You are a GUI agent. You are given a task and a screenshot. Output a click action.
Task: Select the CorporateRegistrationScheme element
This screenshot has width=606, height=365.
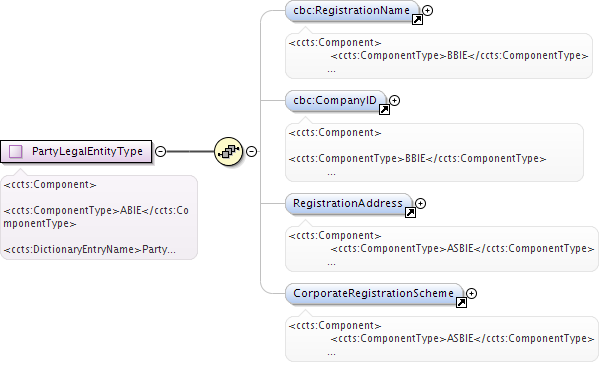[374, 294]
